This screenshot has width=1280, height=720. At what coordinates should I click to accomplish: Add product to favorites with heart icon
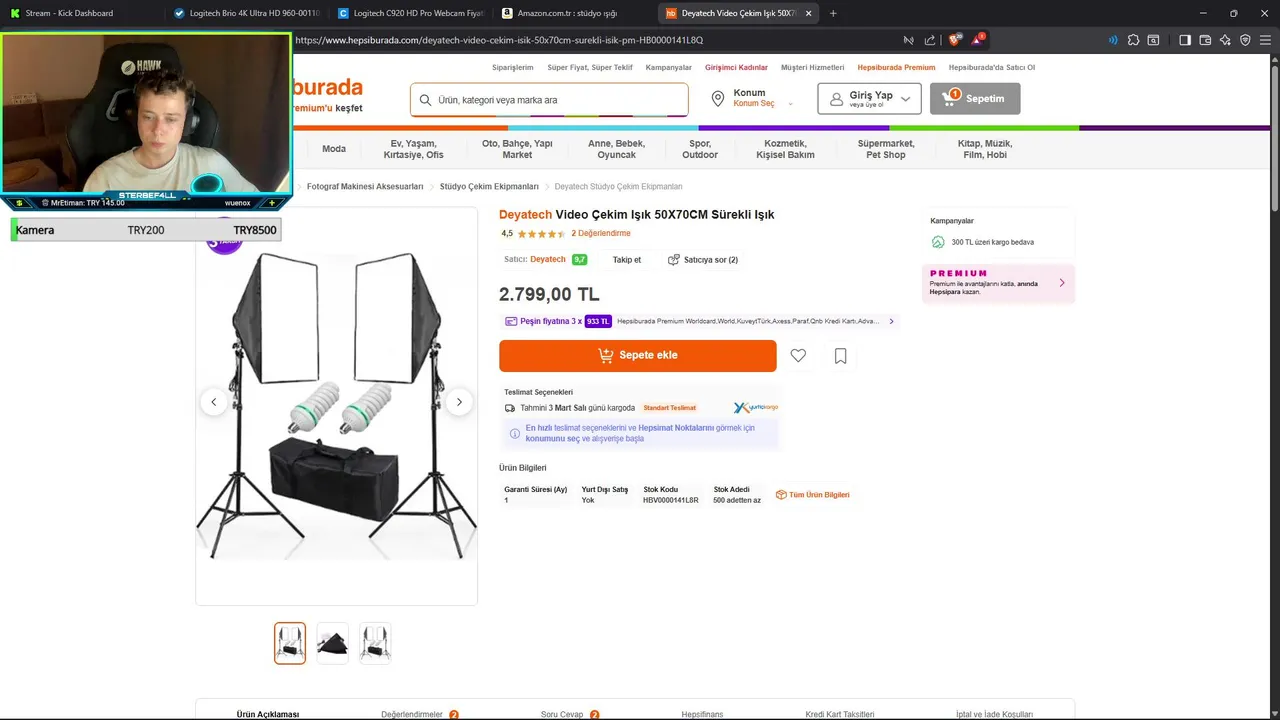798,356
